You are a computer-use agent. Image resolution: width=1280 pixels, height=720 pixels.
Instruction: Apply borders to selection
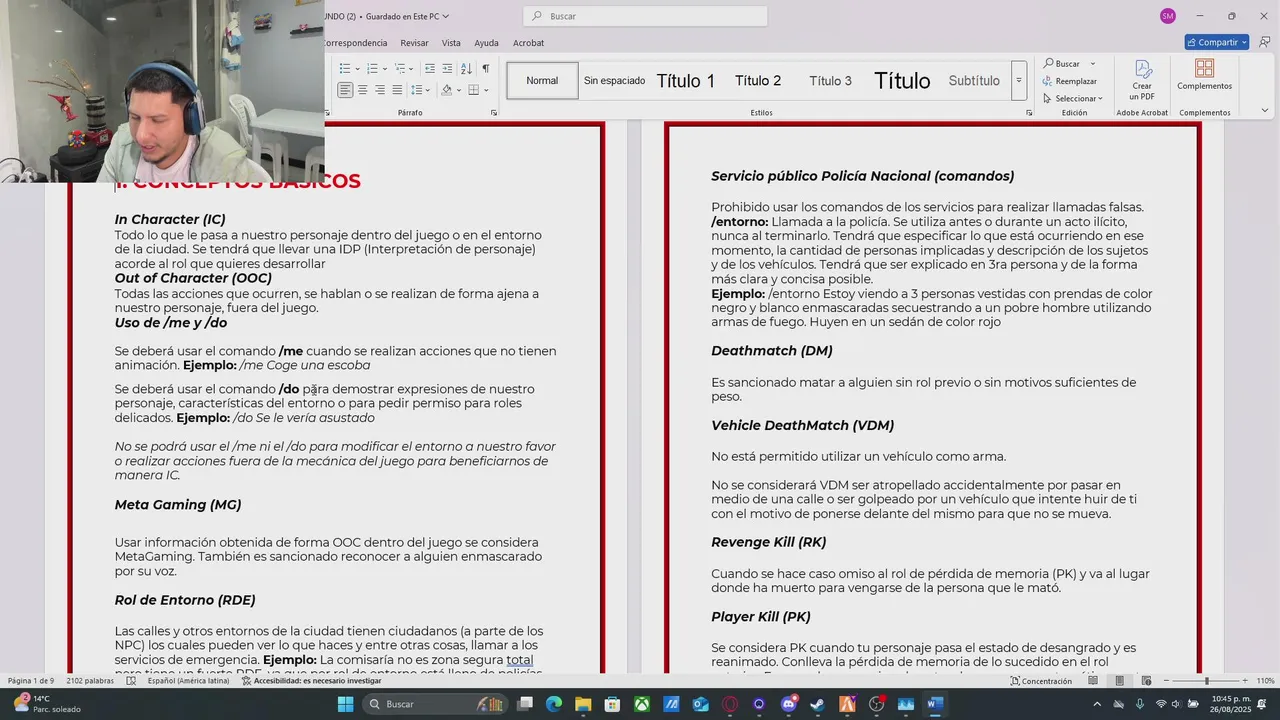[474, 90]
